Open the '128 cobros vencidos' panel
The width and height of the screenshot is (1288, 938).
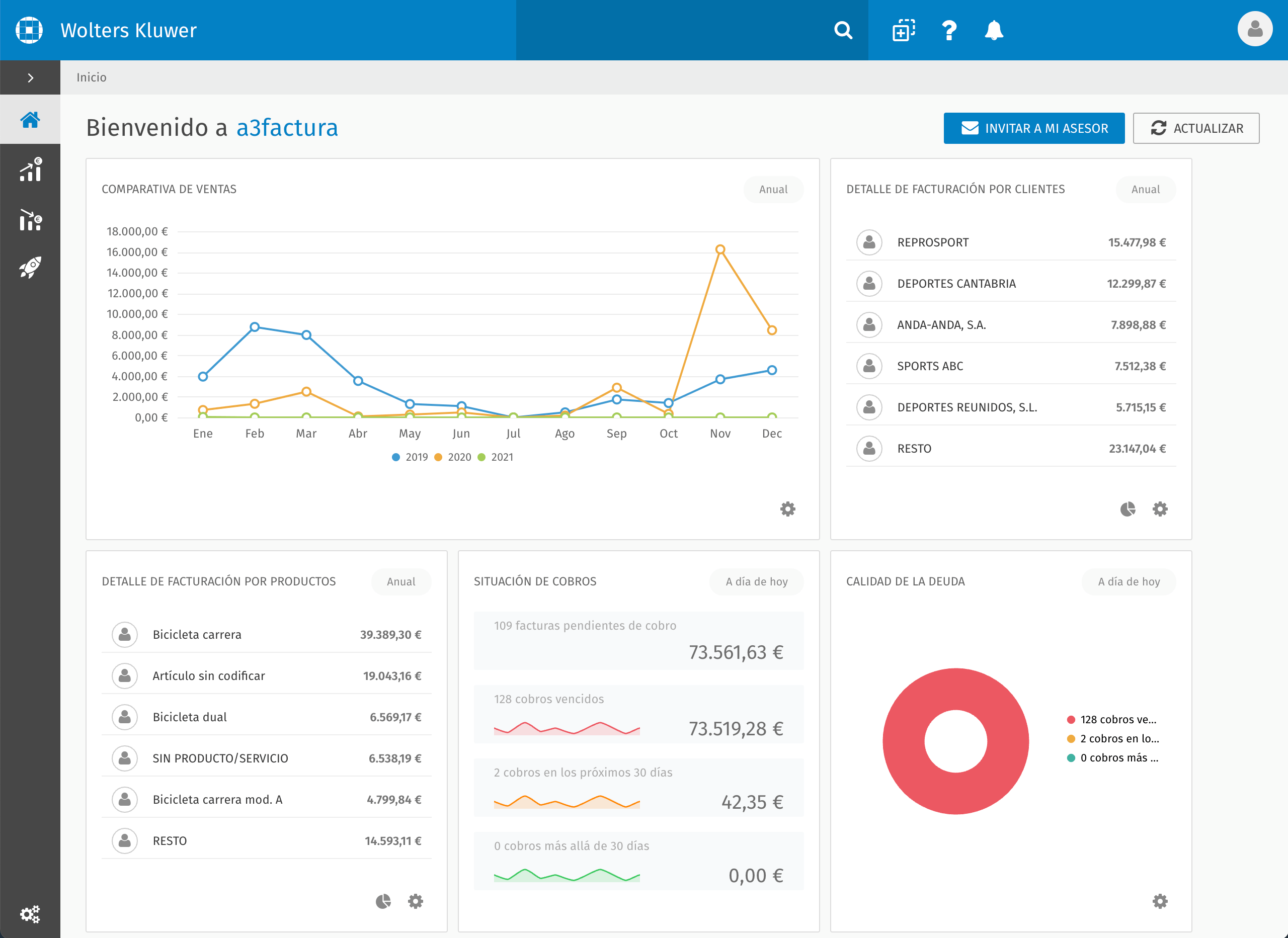click(638, 714)
